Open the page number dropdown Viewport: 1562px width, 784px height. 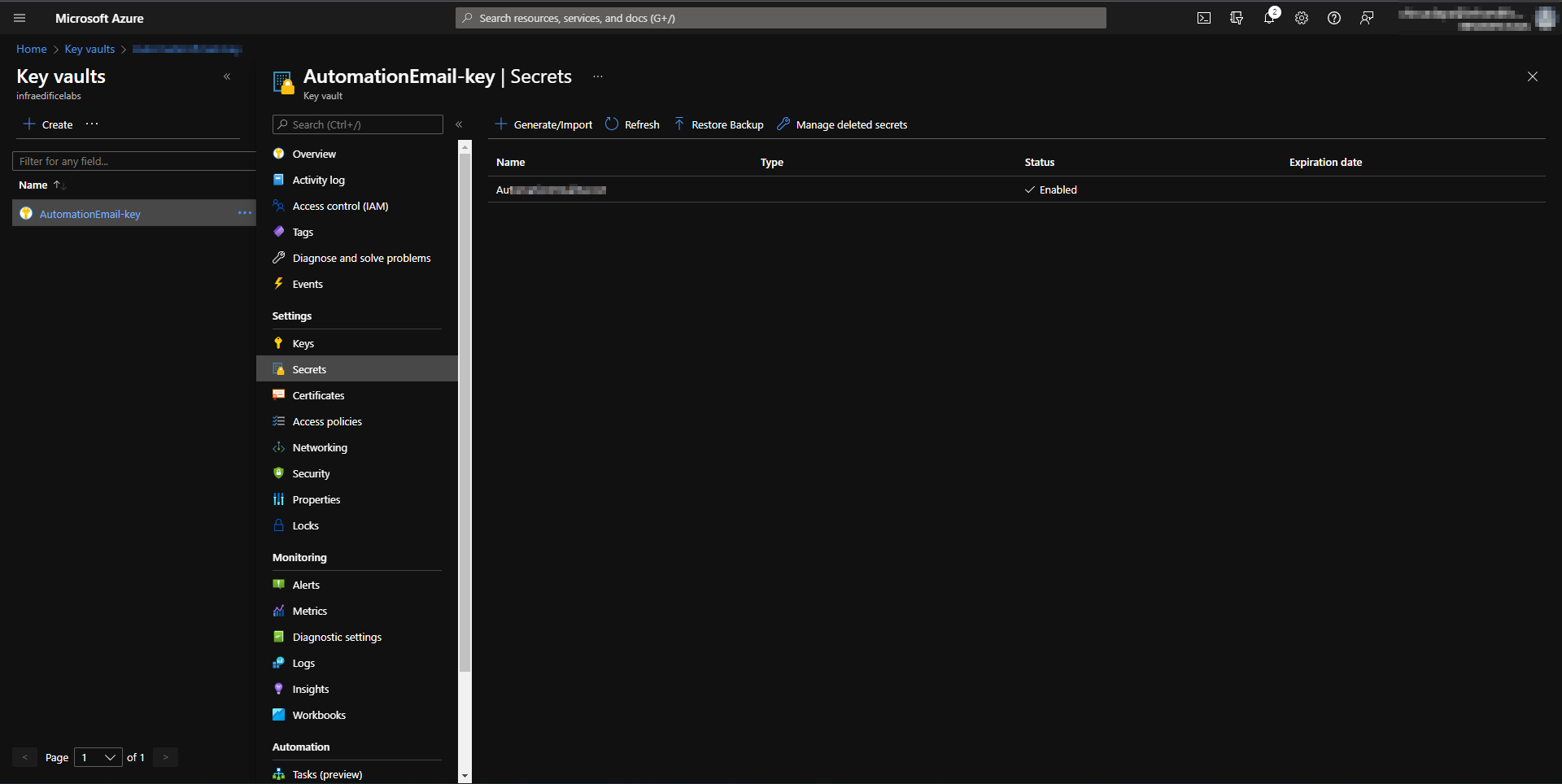pos(98,757)
